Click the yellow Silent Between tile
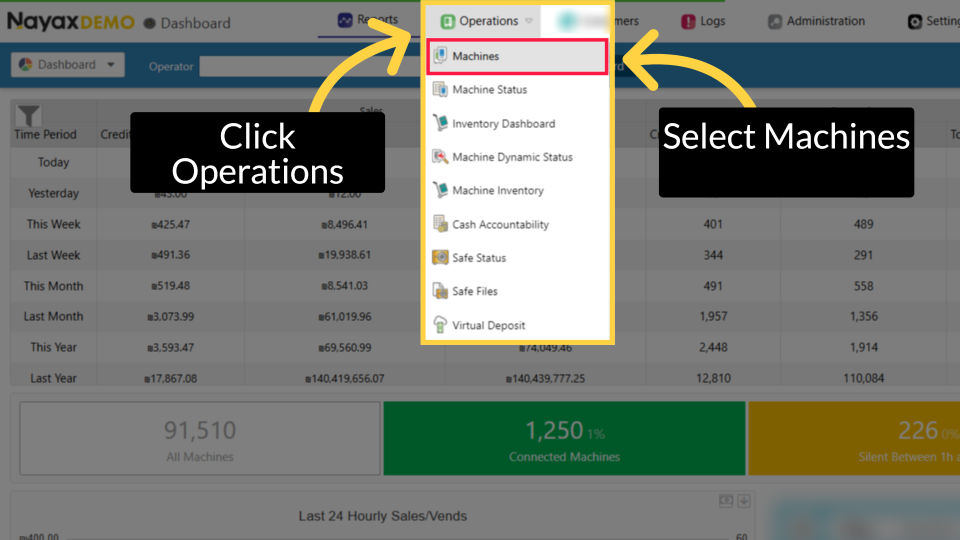960x540 pixels. click(854, 438)
